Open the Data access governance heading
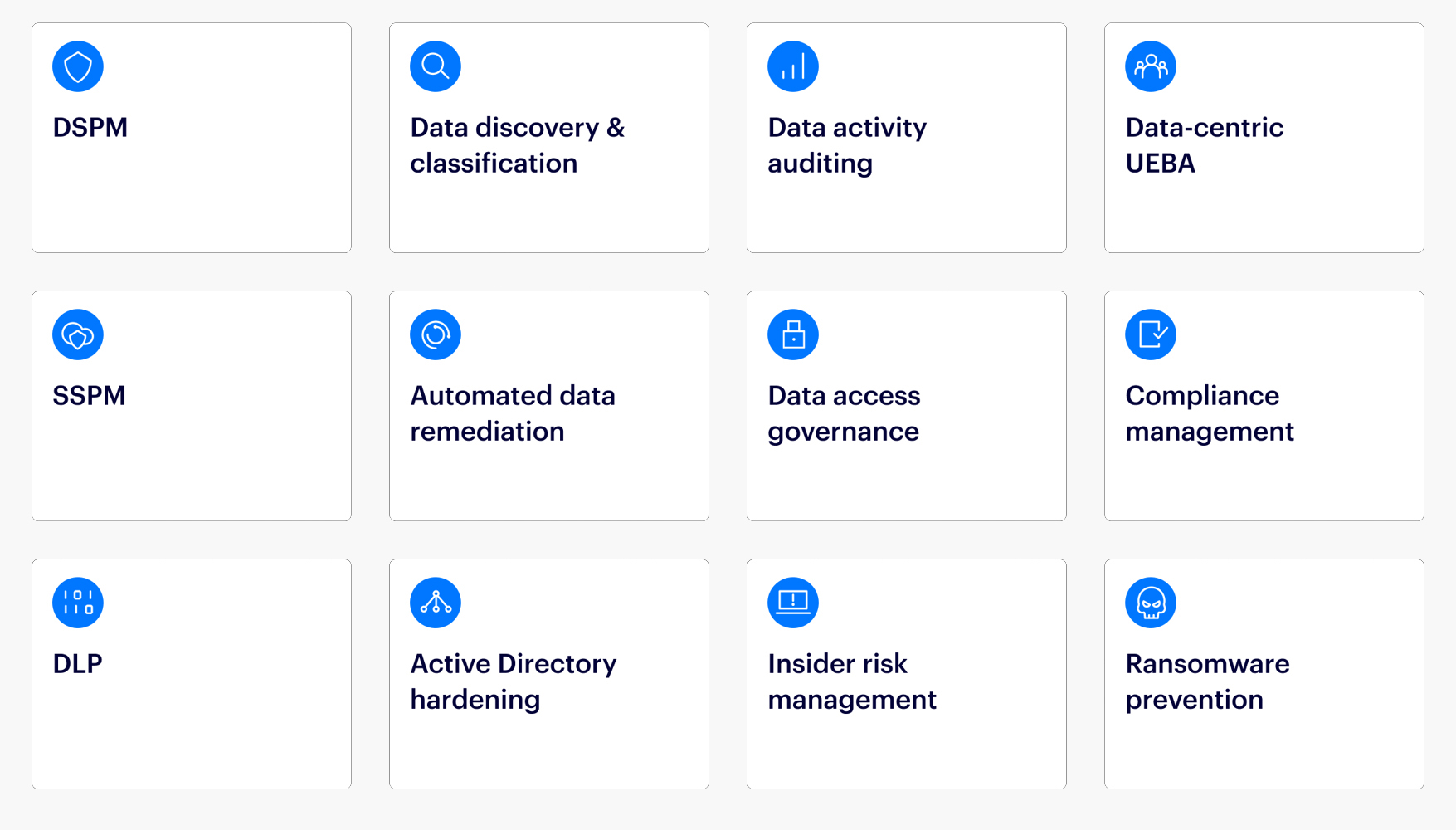The height and width of the screenshot is (830, 1456). [844, 413]
